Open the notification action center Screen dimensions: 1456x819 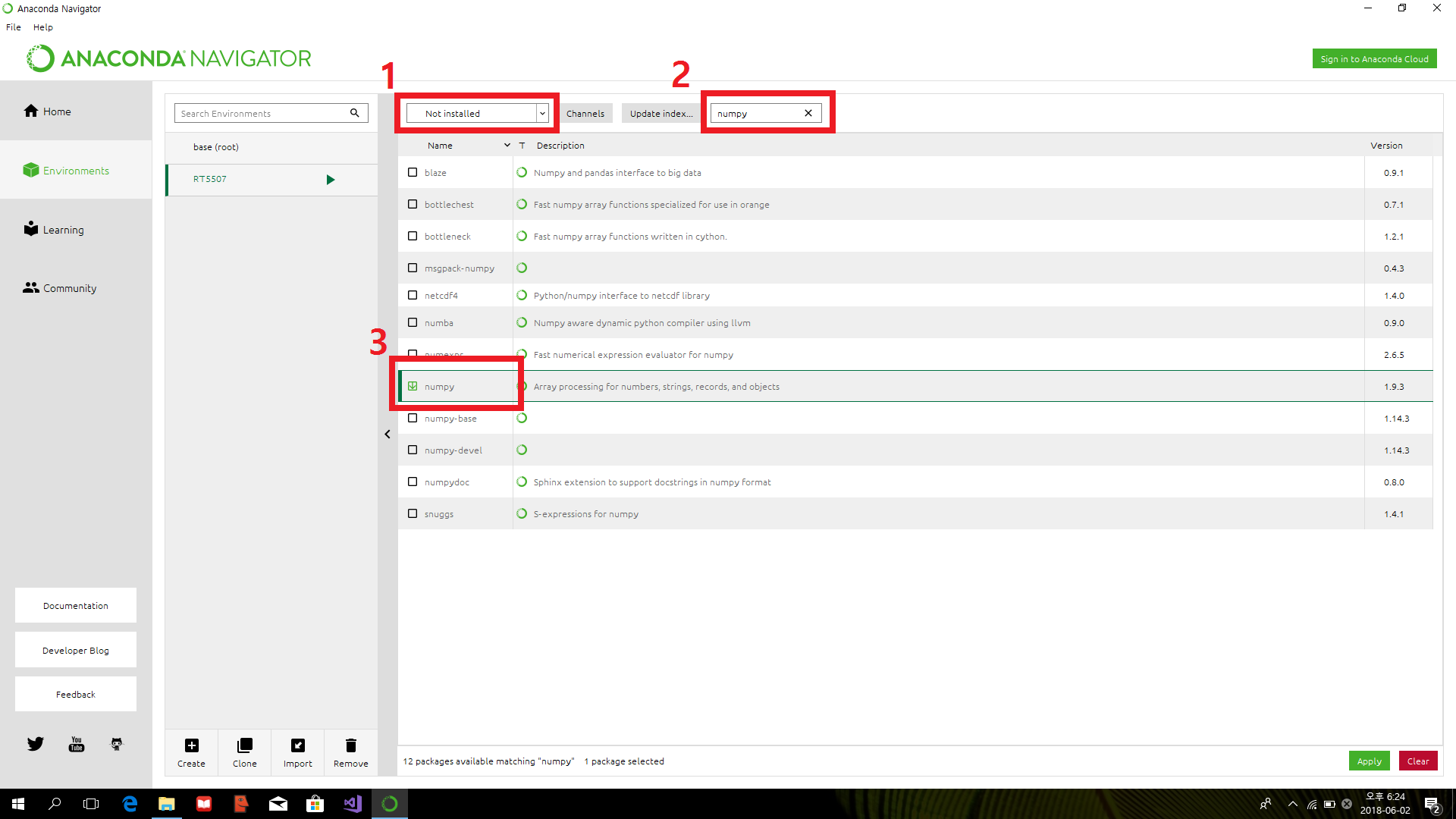click(1432, 805)
